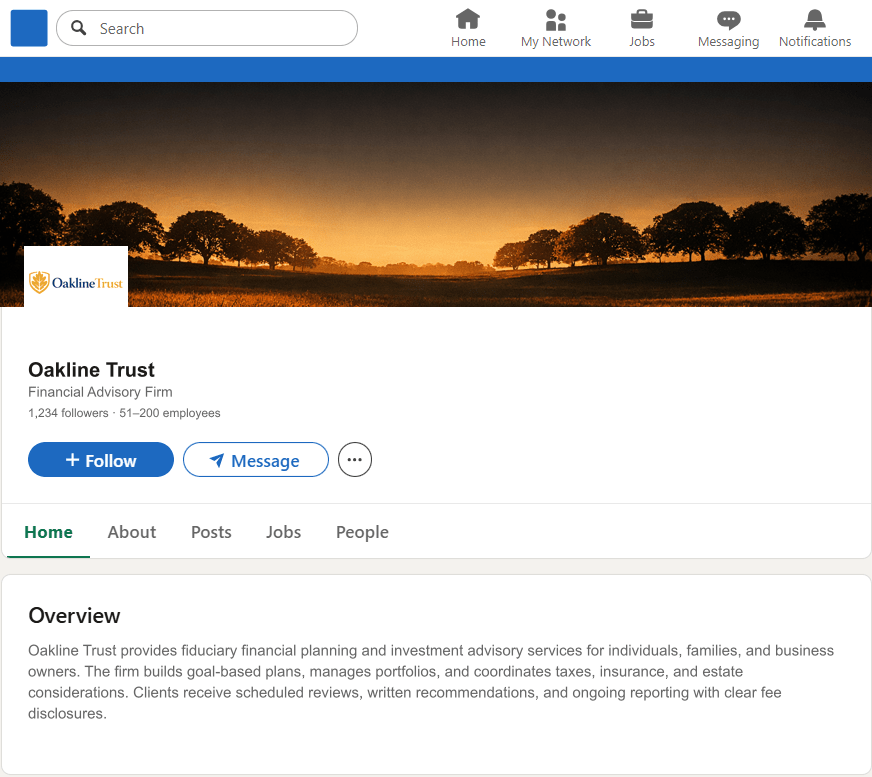The height and width of the screenshot is (777, 872).
Task: Open Home from the top navigation
Action: coord(468,28)
